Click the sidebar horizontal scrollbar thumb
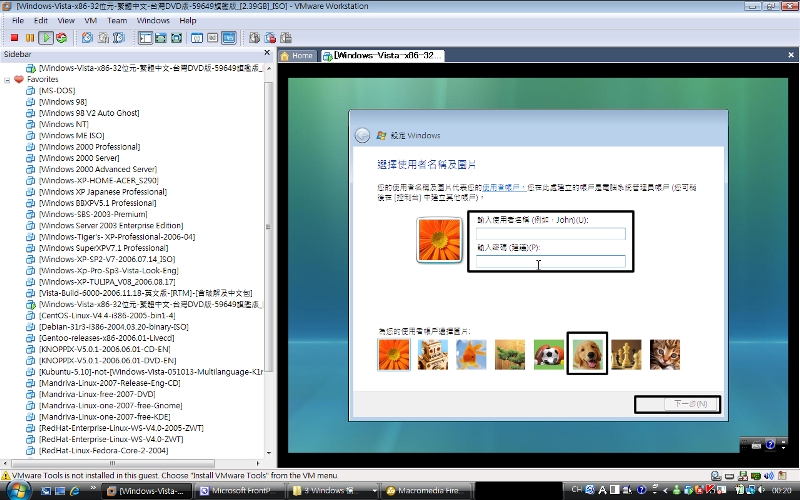The image size is (800, 500). pos(112,463)
